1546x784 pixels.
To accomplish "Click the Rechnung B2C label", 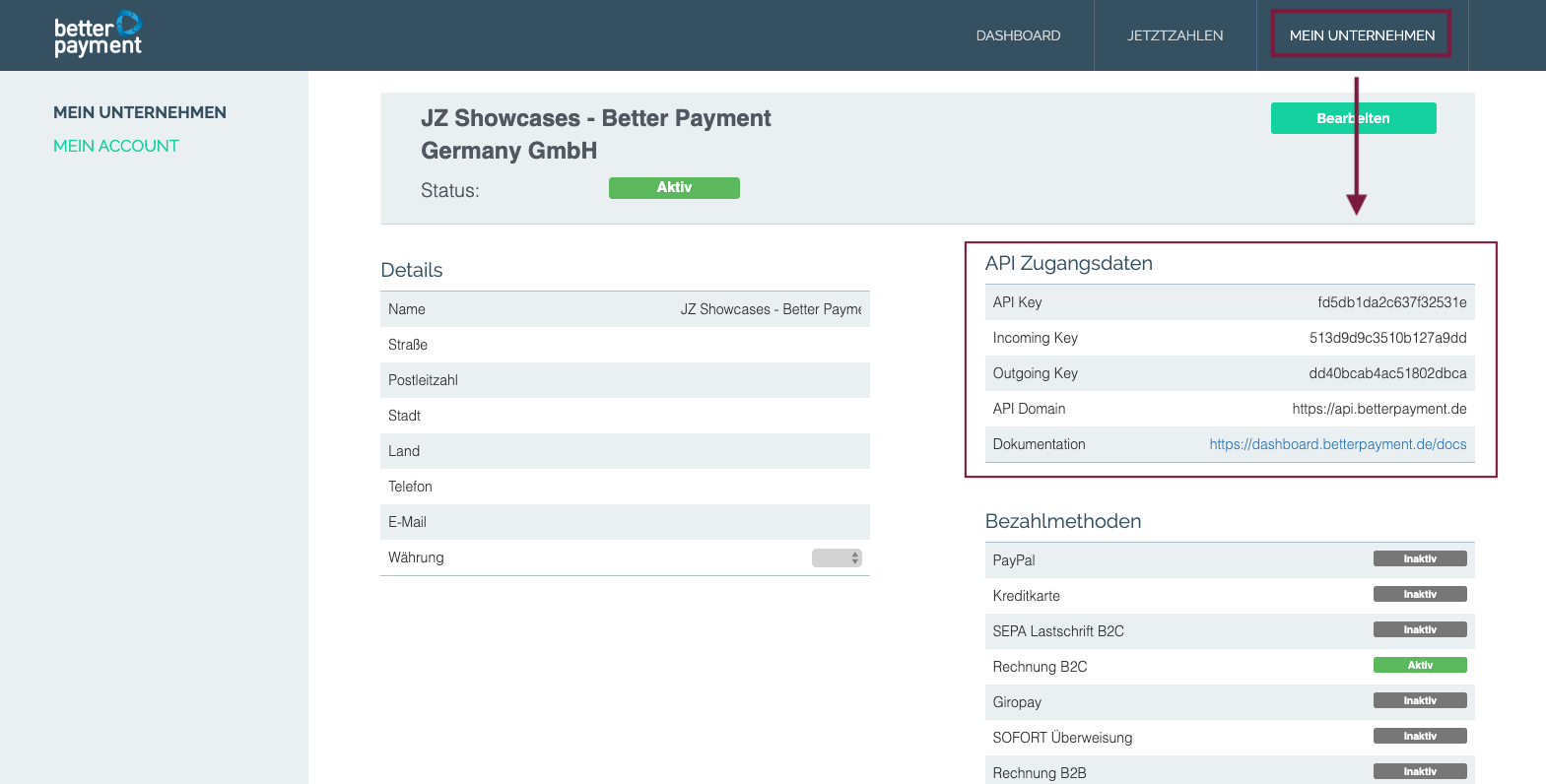I will click(x=1040, y=667).
